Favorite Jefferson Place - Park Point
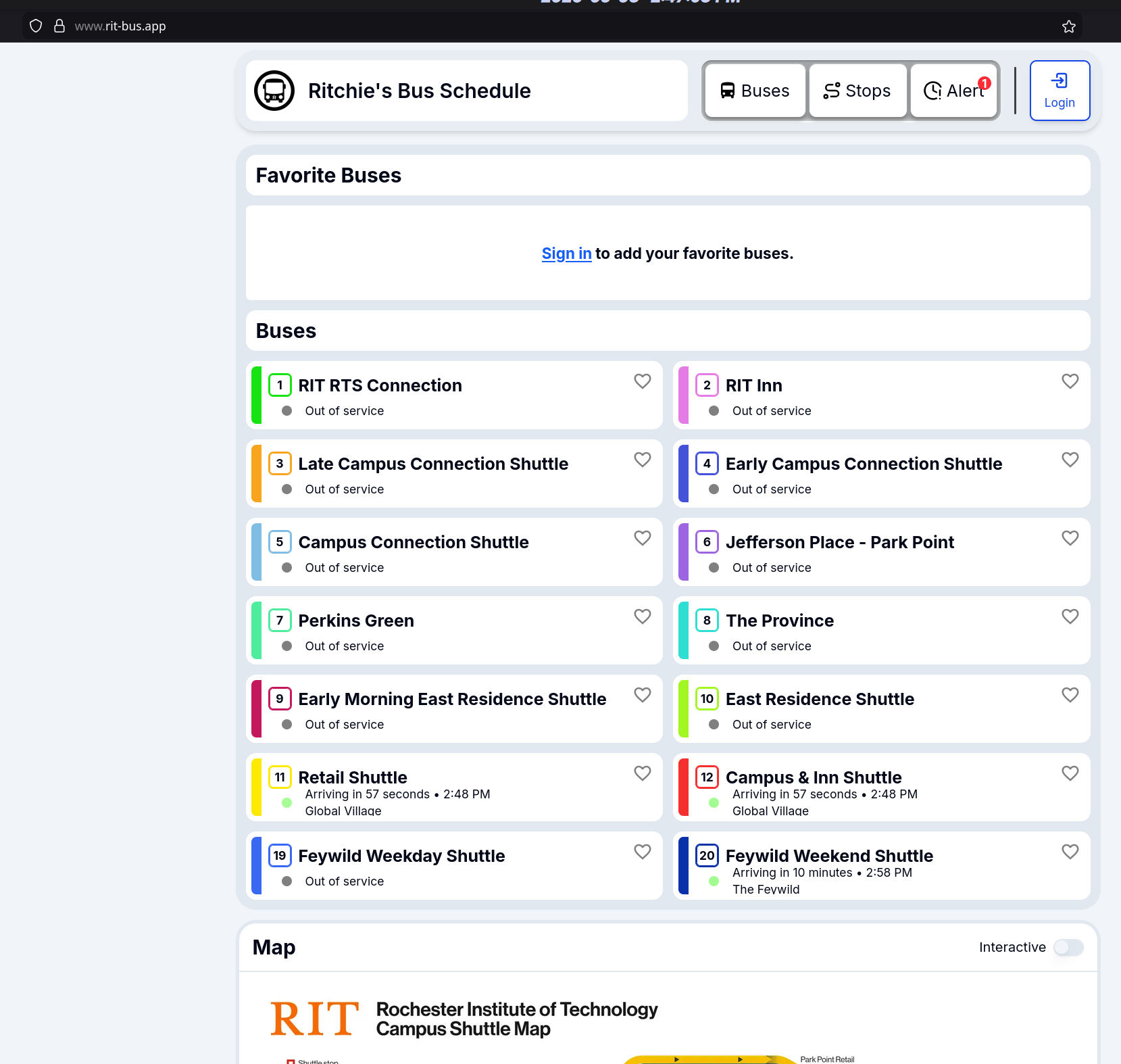This screenshot has width=1121, height=1064. click(1070, 538)
